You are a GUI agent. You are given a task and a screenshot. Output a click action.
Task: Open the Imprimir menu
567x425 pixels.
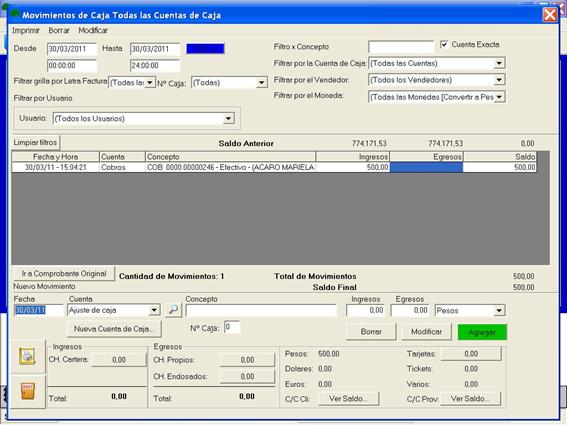click(26, 30)
